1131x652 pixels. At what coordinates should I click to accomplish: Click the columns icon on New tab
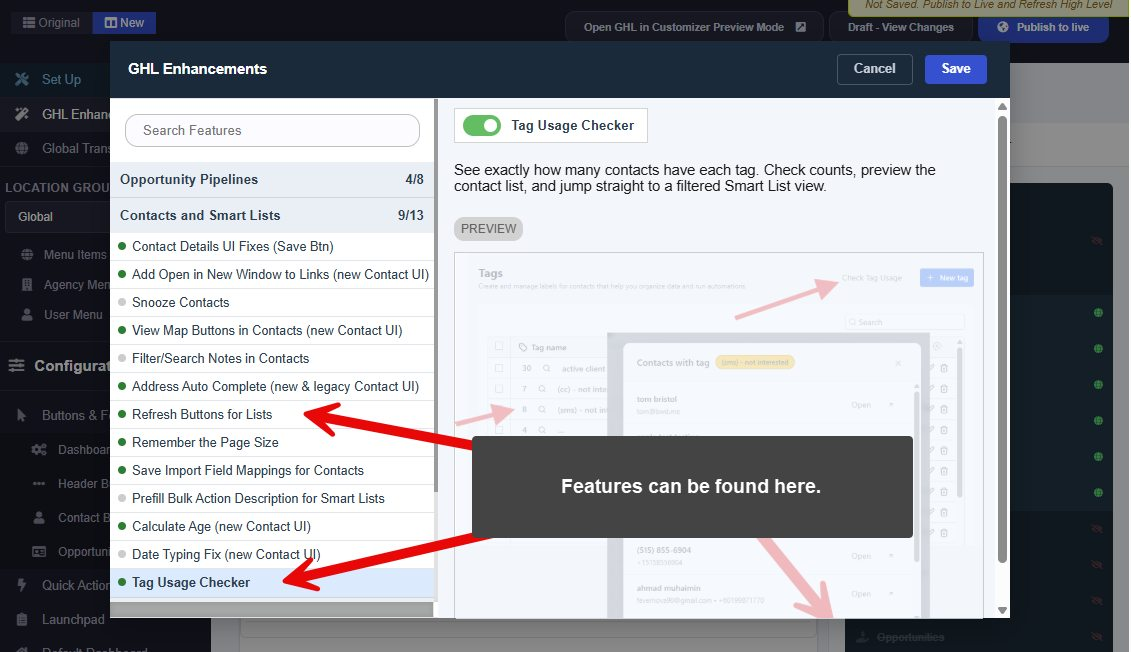tap(110, 22)
